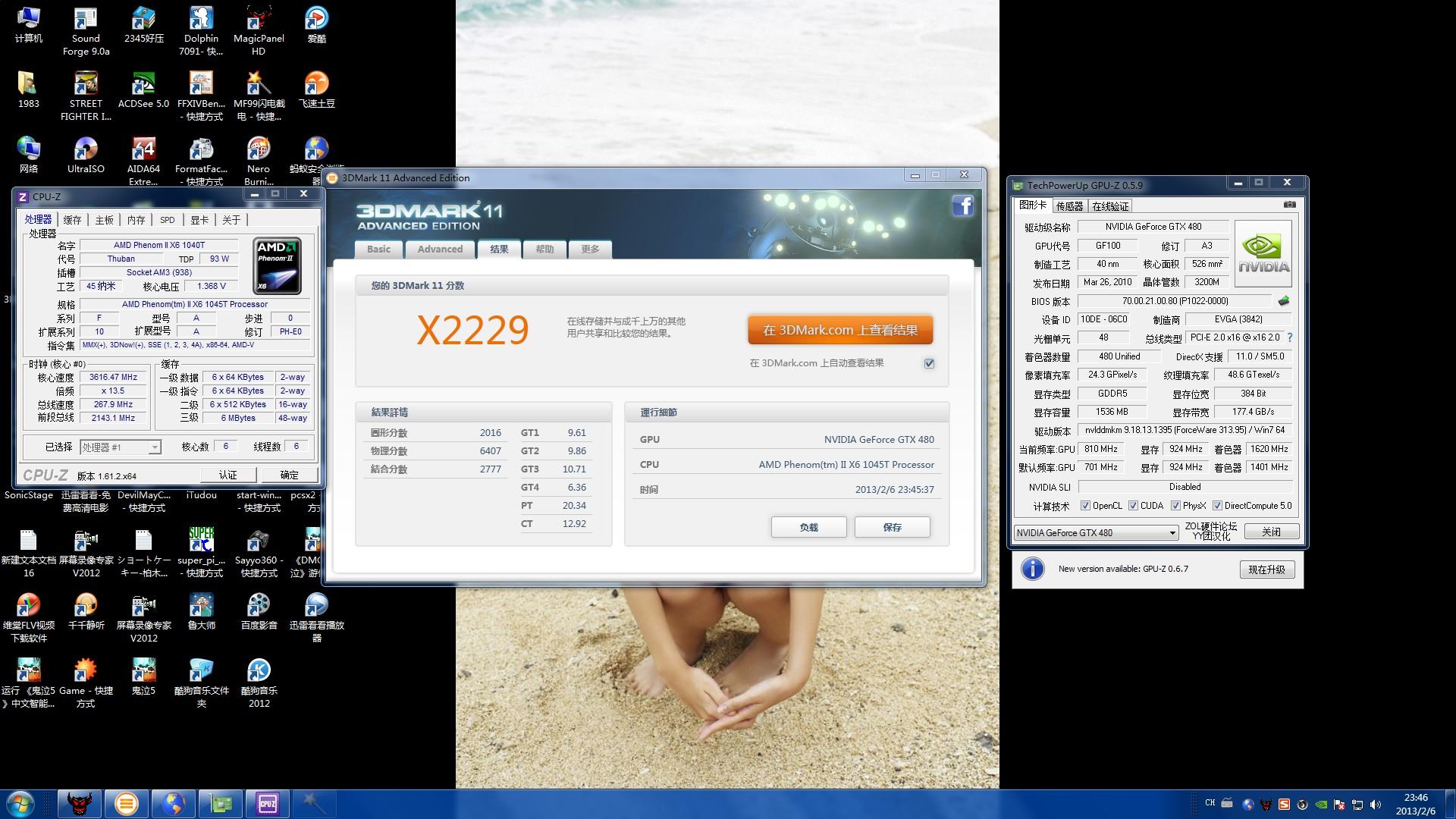This screenshot has height=819, width=1456.
Task: Open the GeForce GTX 480 card dropdown
Action: coord(1096,533)
